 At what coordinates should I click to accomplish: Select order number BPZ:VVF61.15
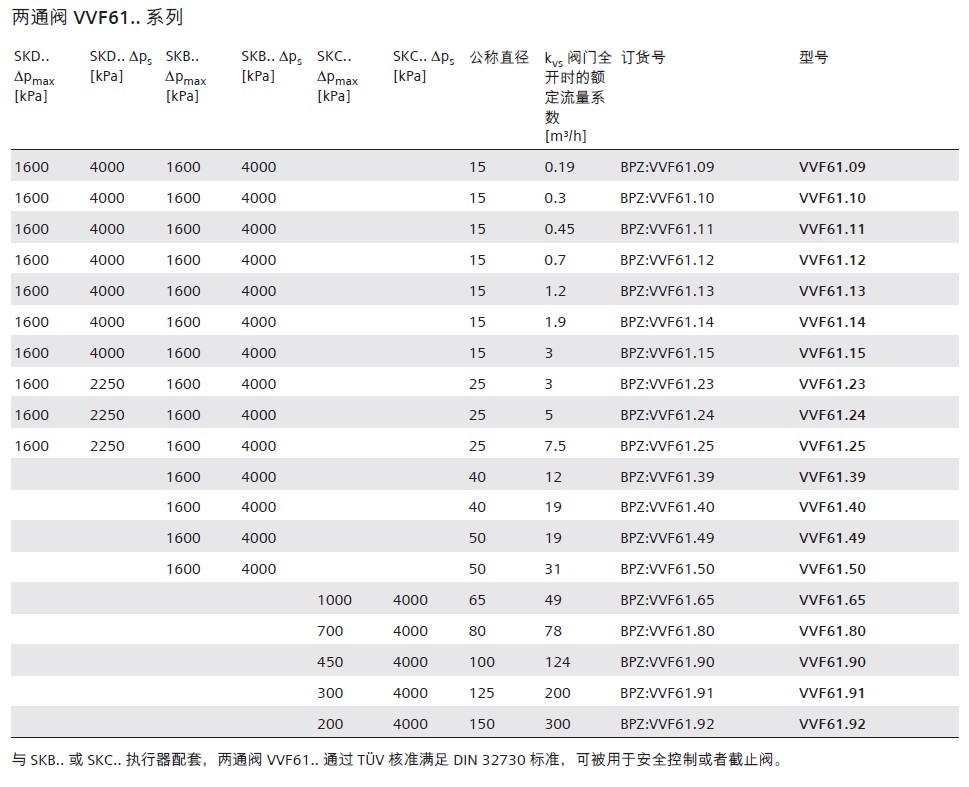[667, 352]
